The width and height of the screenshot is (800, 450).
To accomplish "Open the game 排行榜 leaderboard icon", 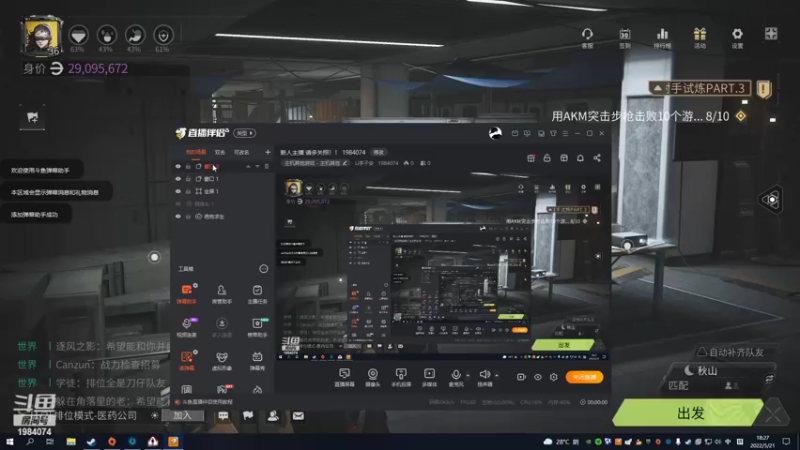I will click(662, 38).
